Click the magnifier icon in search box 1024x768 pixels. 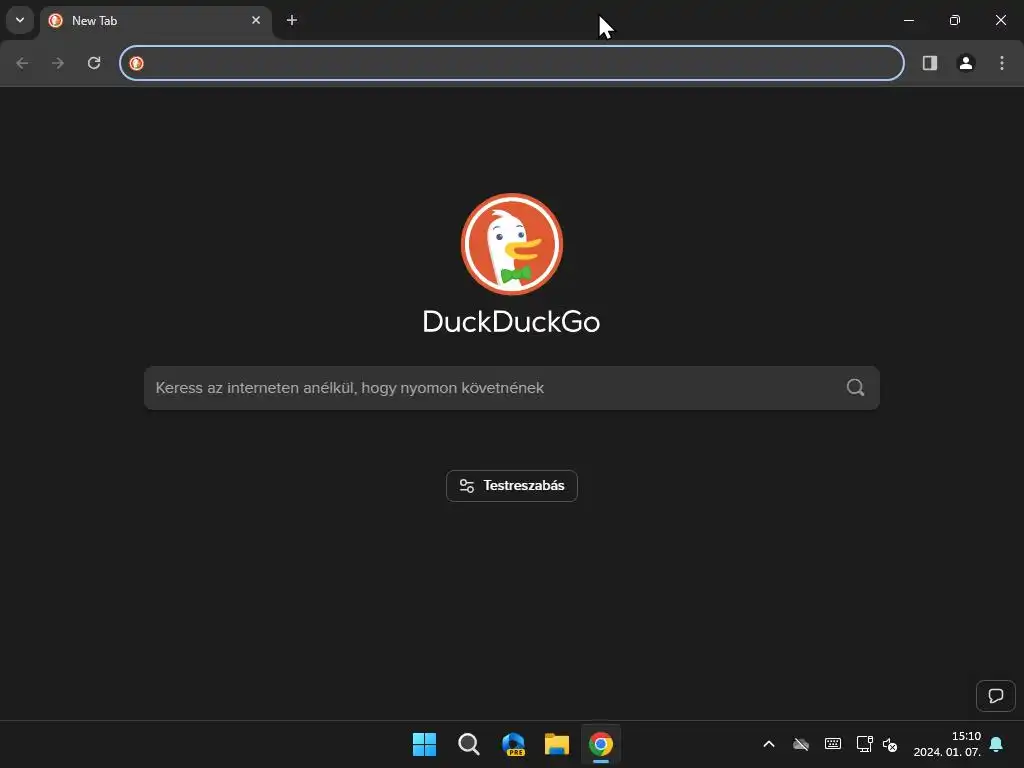pyautogui.click(x=856, y=388)
